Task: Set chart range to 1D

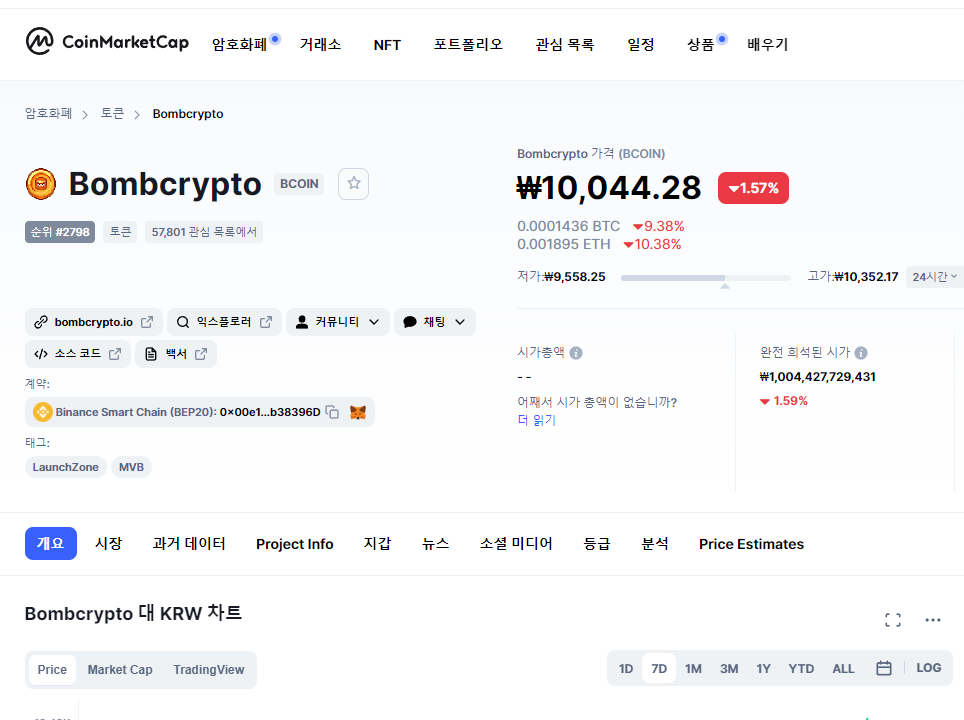Action: coord(626,668)
